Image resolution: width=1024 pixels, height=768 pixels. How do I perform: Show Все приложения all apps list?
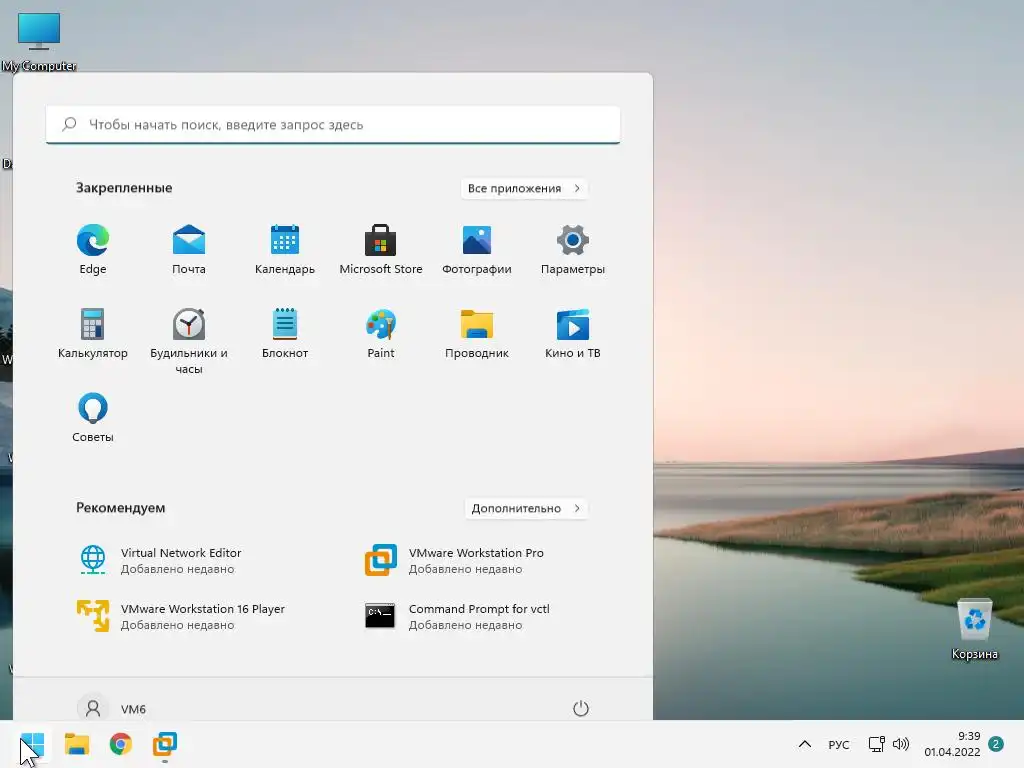(x=524, y=188)
